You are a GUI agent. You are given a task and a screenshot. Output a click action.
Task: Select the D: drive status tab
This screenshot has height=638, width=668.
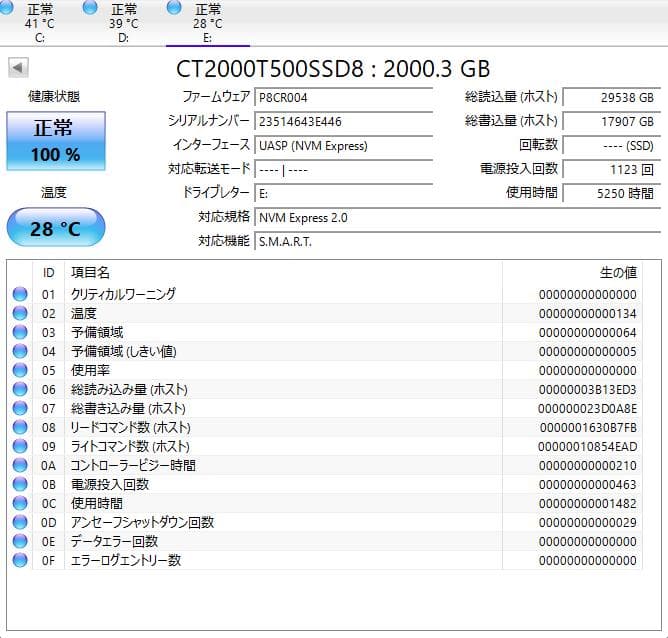pyautogui.click(x=124, y=22)
